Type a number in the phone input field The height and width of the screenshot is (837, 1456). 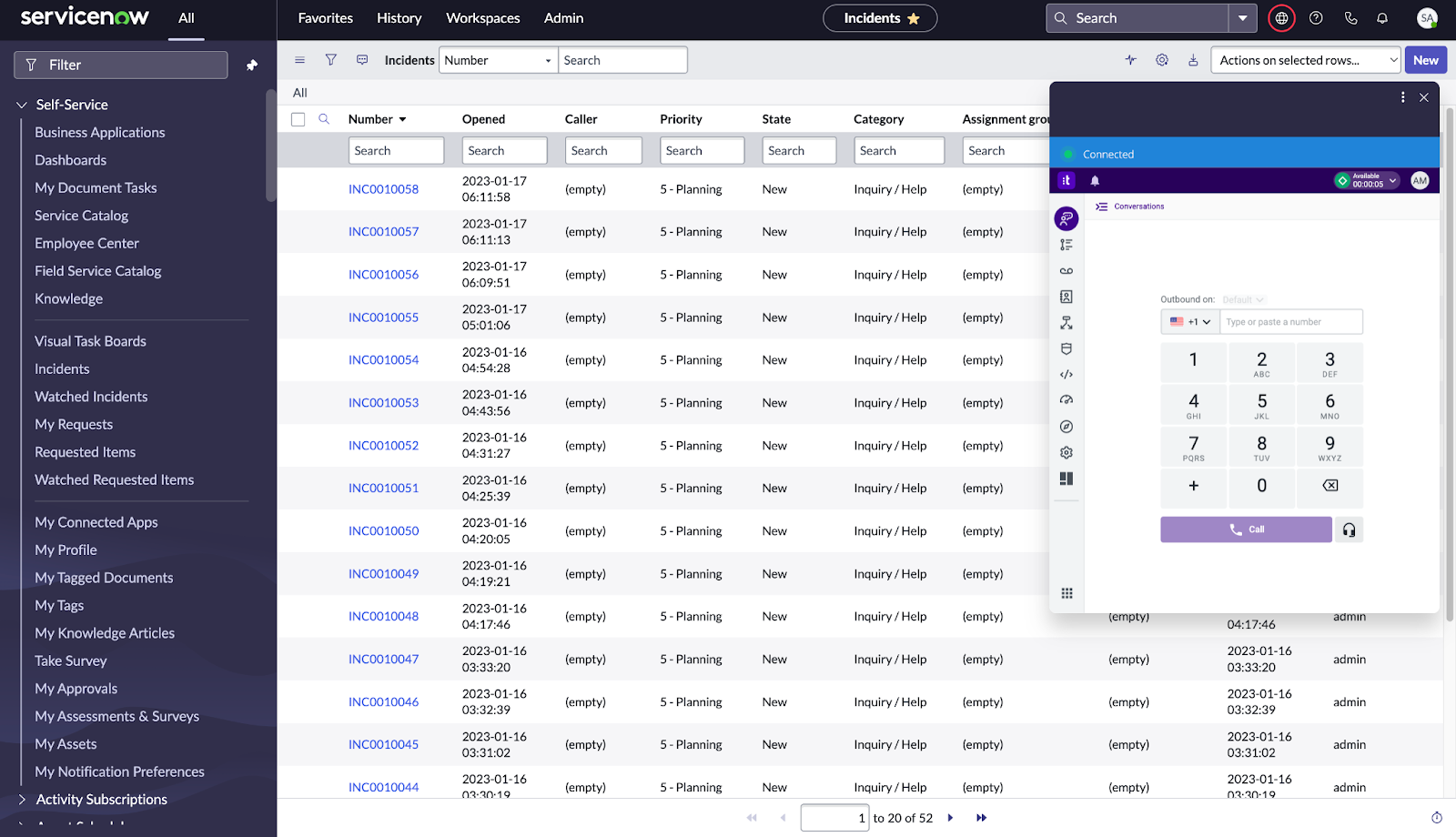click(1290, 321)
